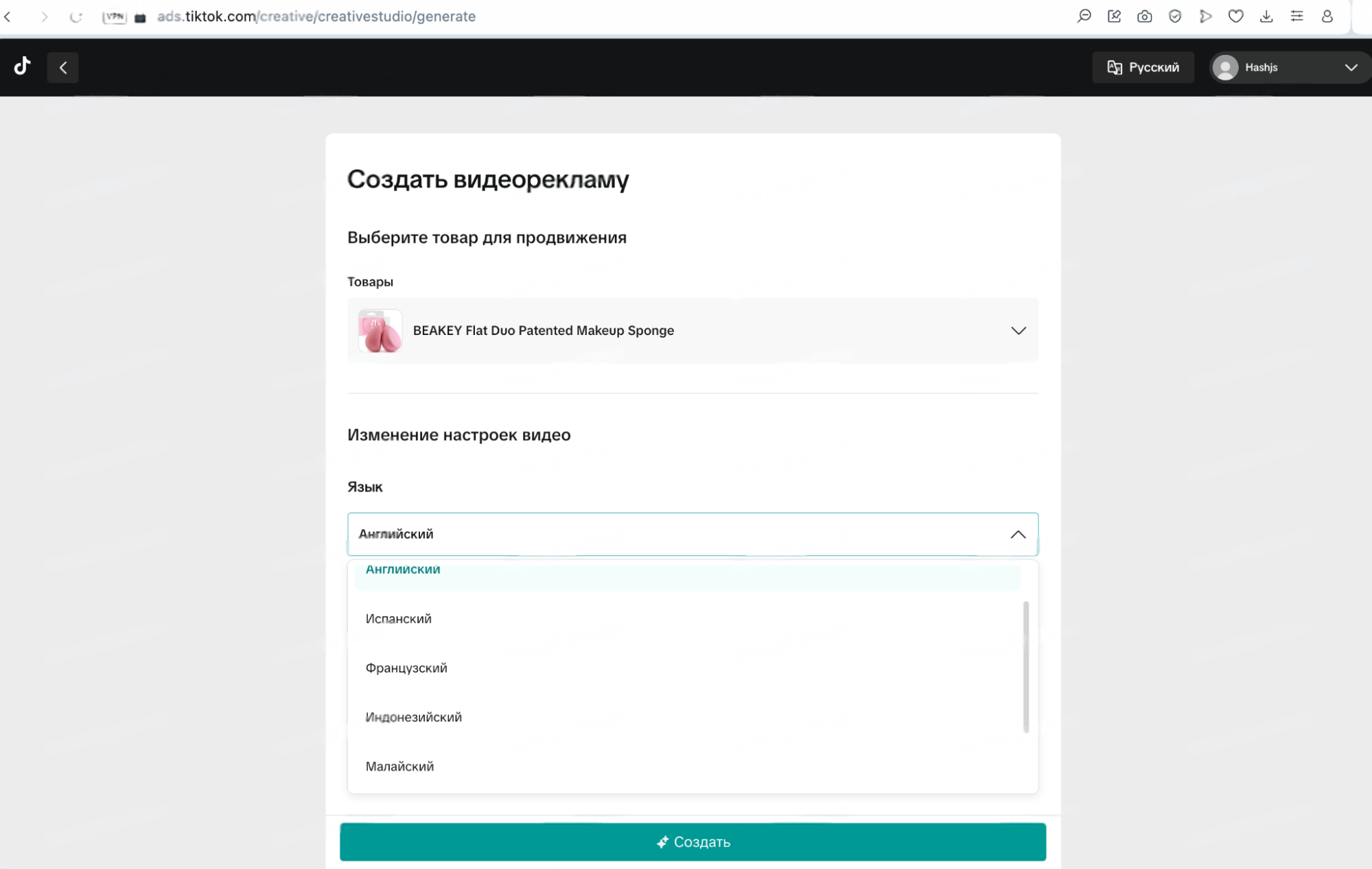Click the BEAKEY makeup sponge thumbnail

(x=380, y=331)
